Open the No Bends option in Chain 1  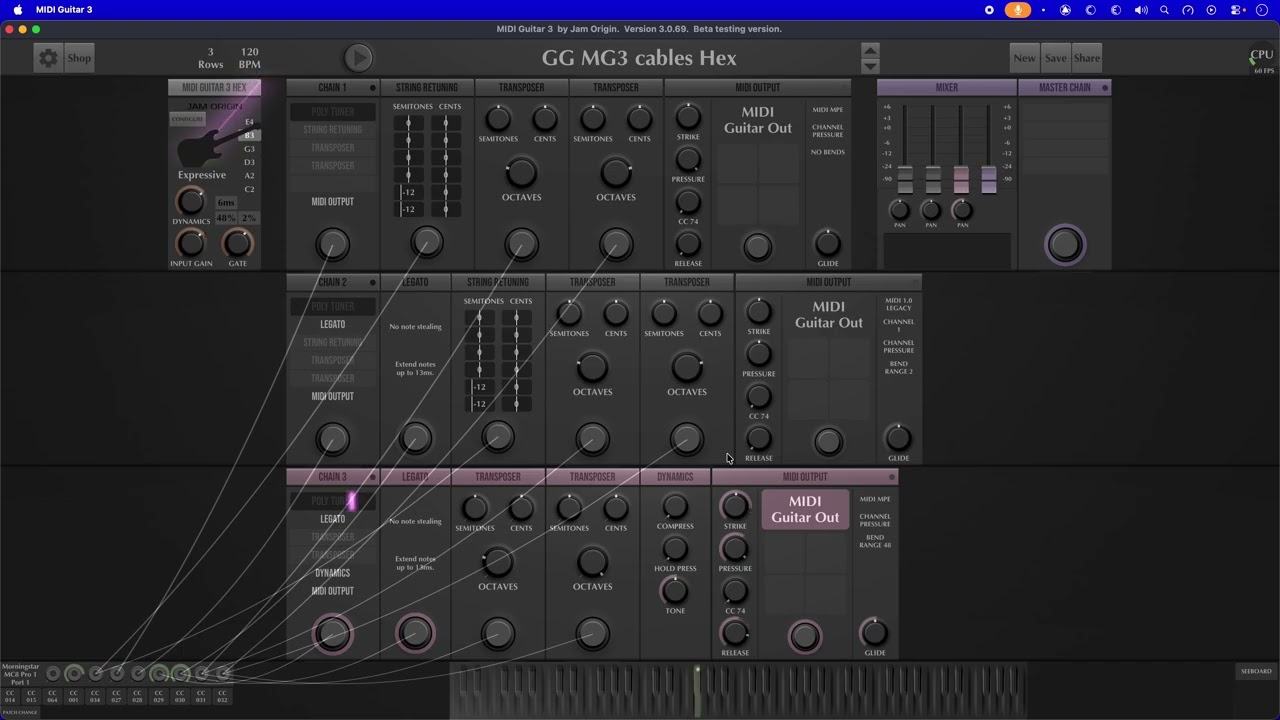(828, 152)
